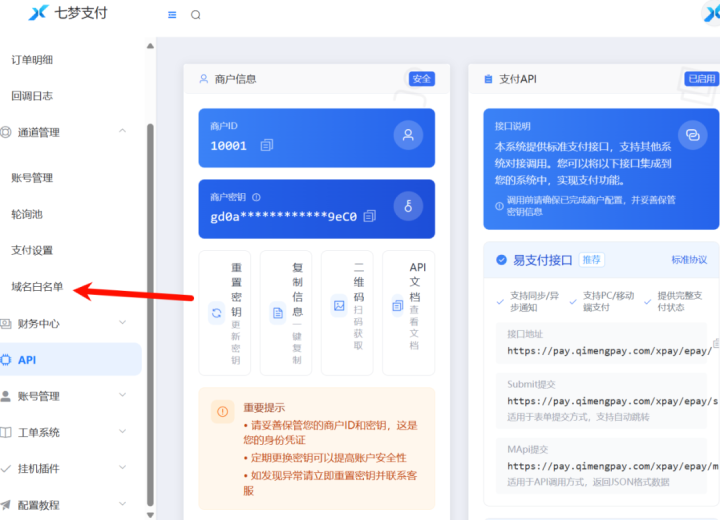720x520 pixels.
Task: Click masked key gd0a************9eC0
Action: click(x=283, y=216)
